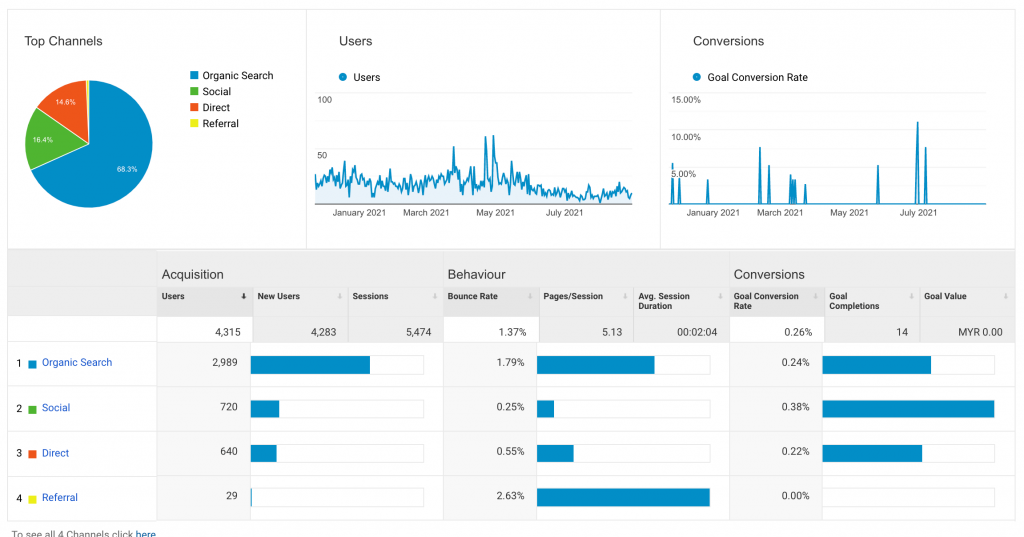The width and height of the screenshot is (1024, 537).
Task: Click the Goal Conversion Rate legend dot
Action: point(697,77)
